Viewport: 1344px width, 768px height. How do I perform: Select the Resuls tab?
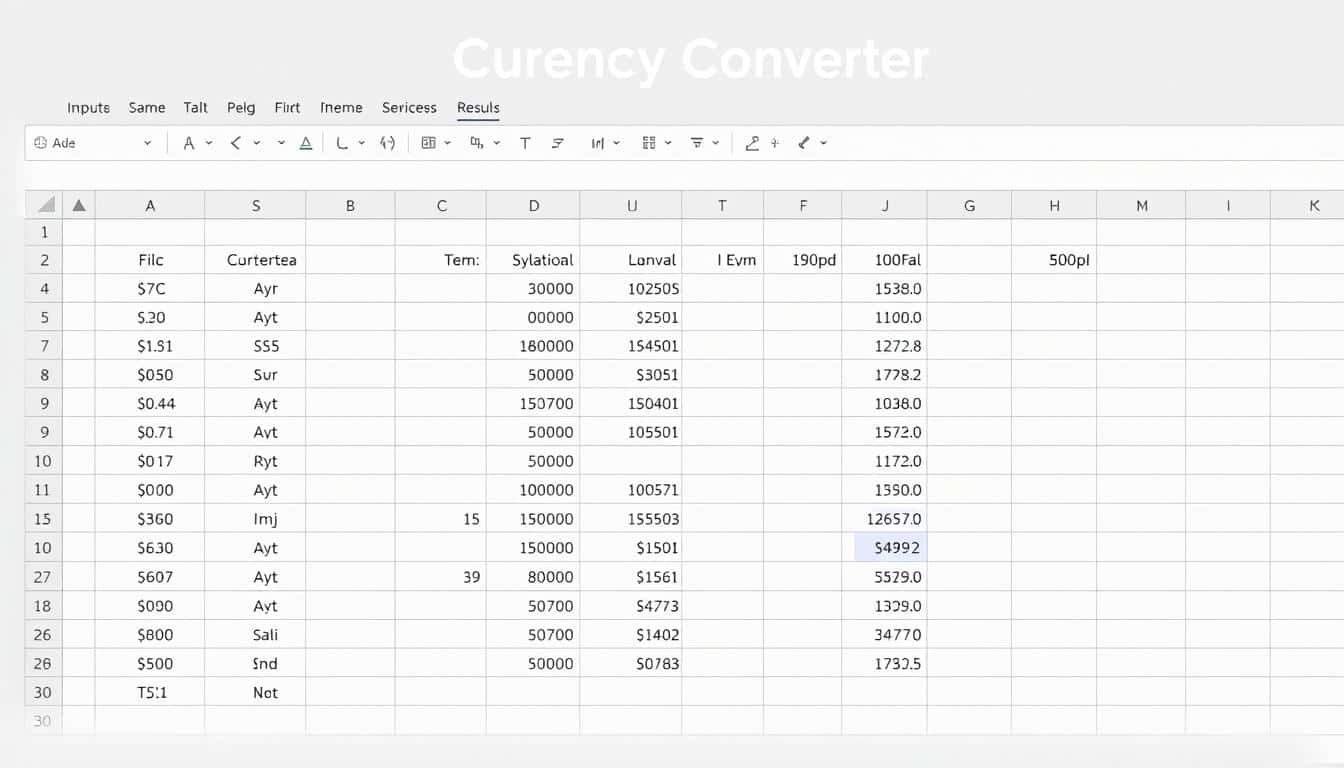[x=478, y=107]
